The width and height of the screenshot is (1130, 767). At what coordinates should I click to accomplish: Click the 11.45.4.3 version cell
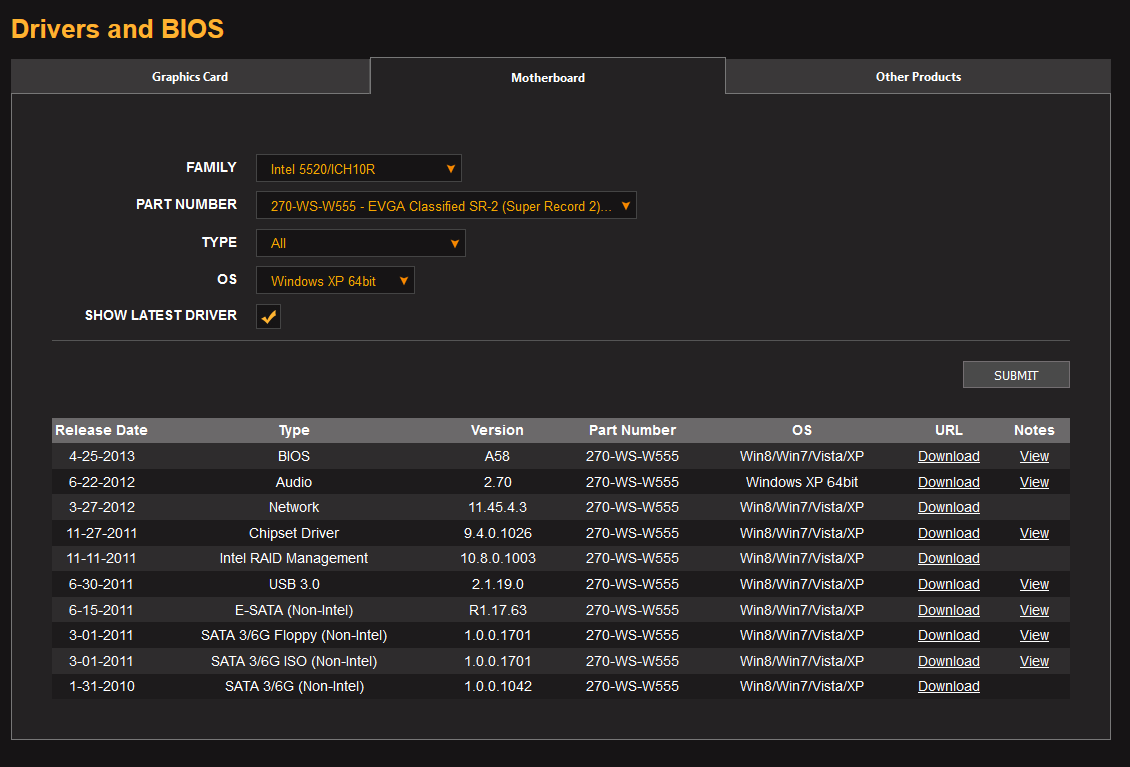[497, 507]
